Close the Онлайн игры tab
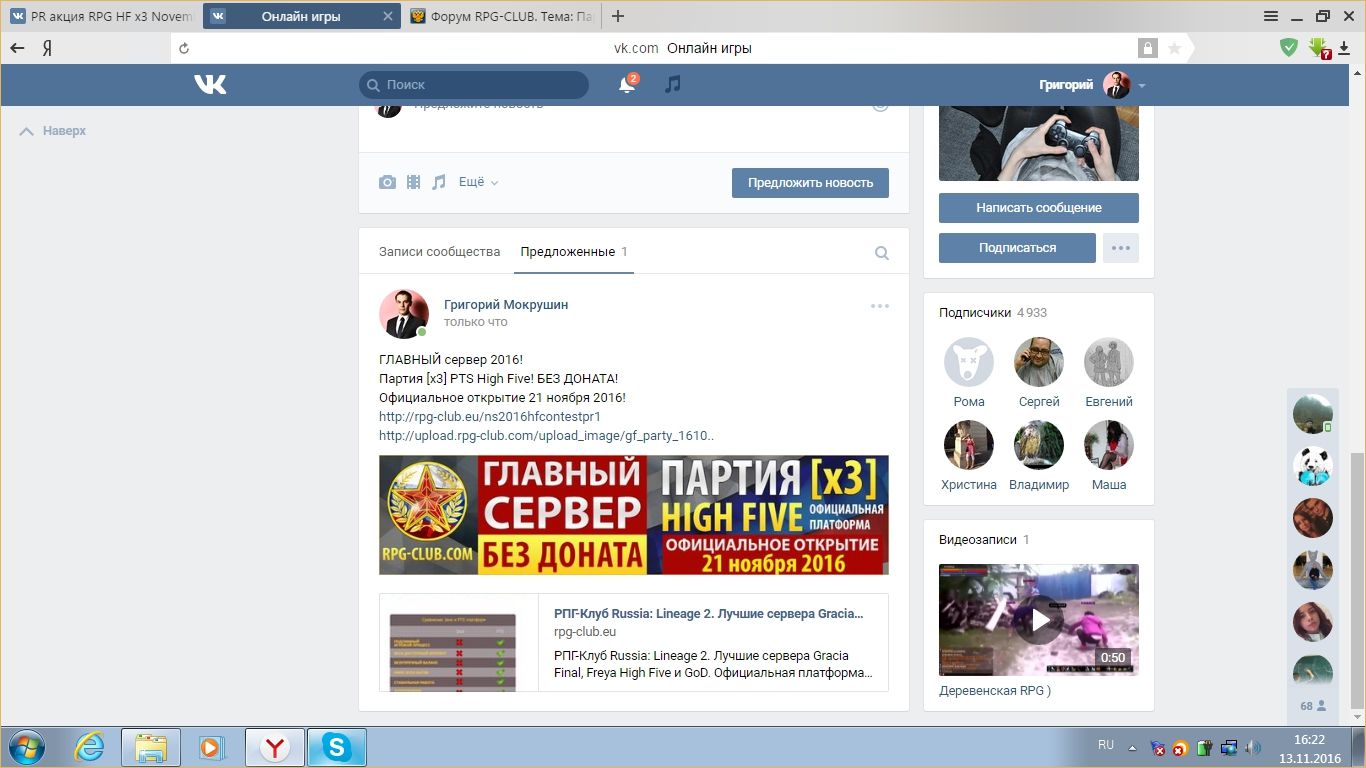This screenshot has height=768, width=1366. [388, 16]
